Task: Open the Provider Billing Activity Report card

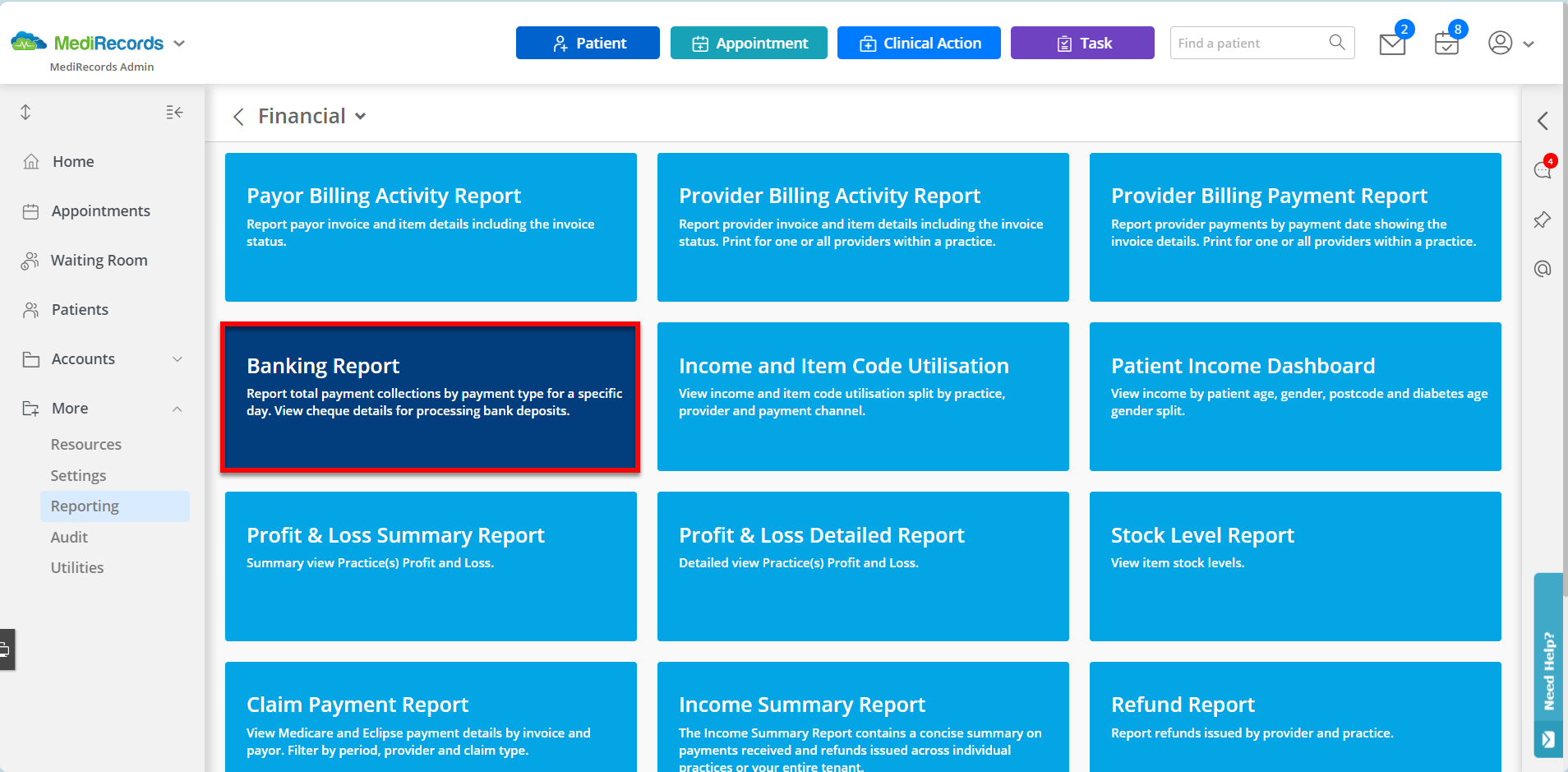Action: [863, 227]
